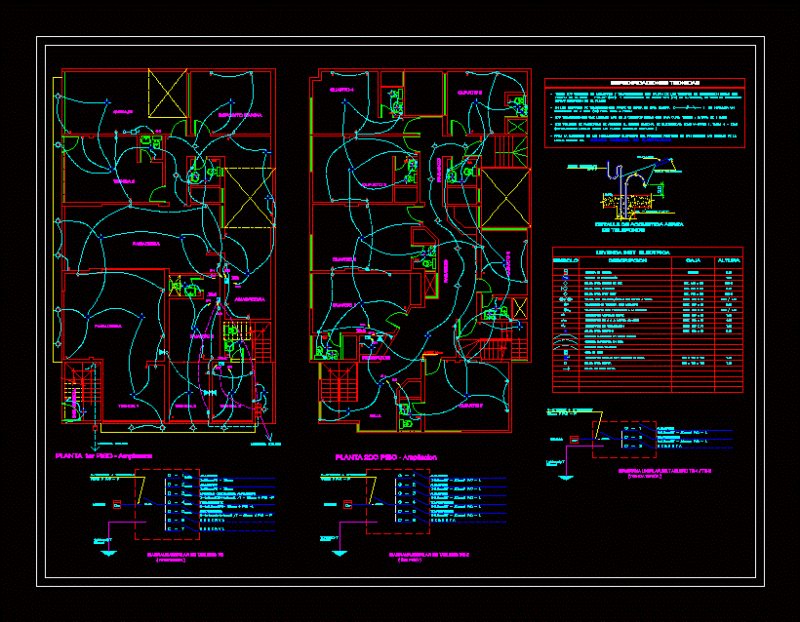Viewport: 800px width, 622px height.
Task: Select the telephone aerial connection detail drawing
Action: [x=625, y=188]
